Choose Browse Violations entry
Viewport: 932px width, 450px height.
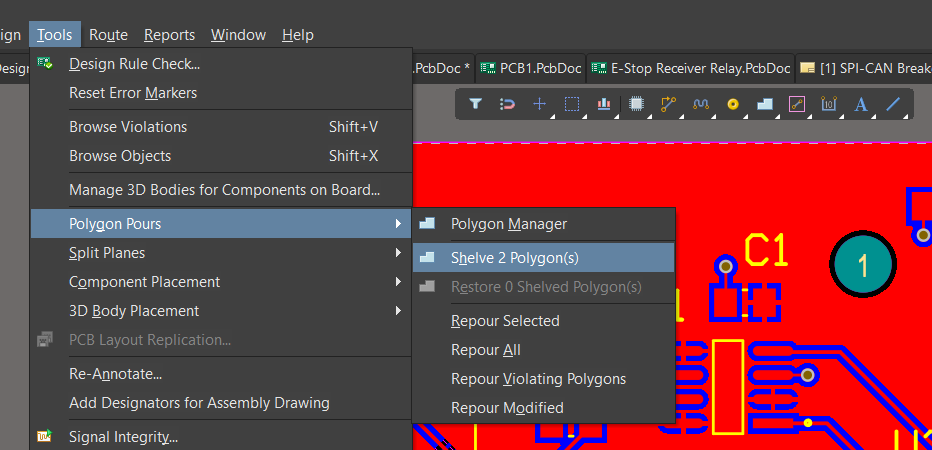(221, 127)
